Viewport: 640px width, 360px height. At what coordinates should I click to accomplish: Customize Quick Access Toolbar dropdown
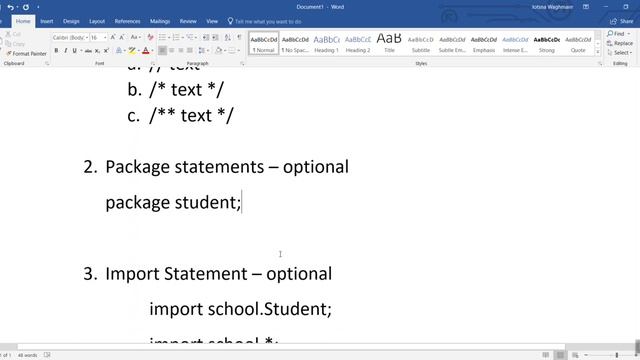point(38,7)
